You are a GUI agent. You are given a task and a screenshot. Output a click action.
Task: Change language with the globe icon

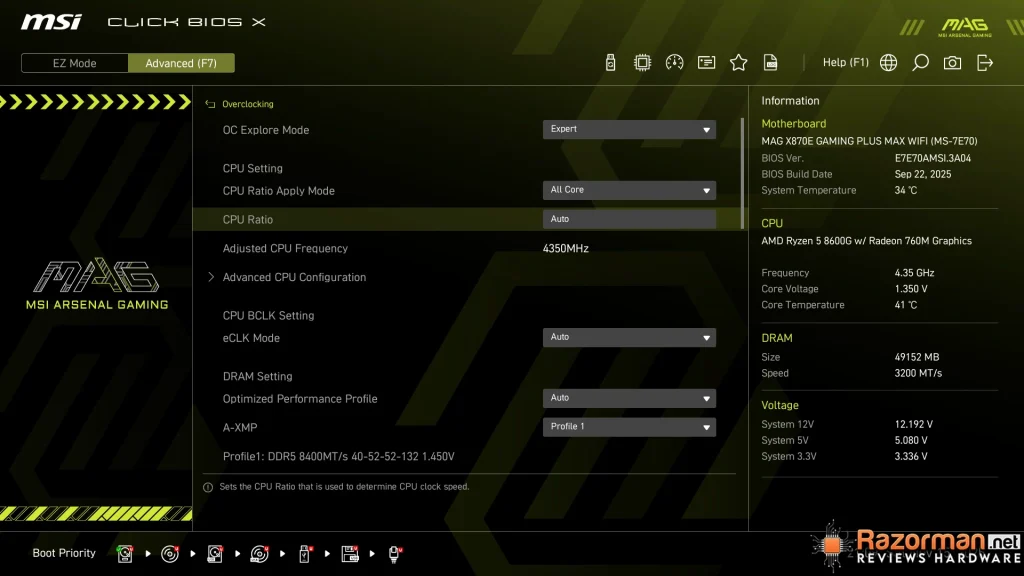888,63
